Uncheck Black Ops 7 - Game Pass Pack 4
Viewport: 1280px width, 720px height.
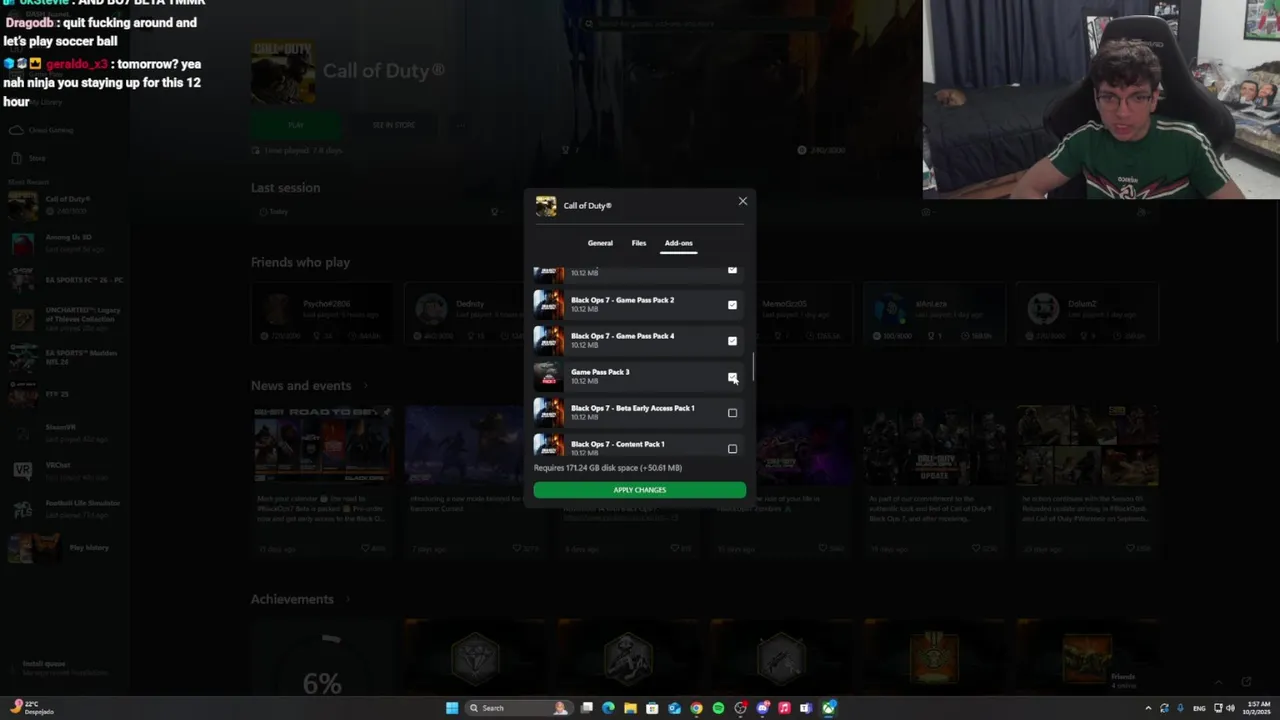[x=732, y=341]
